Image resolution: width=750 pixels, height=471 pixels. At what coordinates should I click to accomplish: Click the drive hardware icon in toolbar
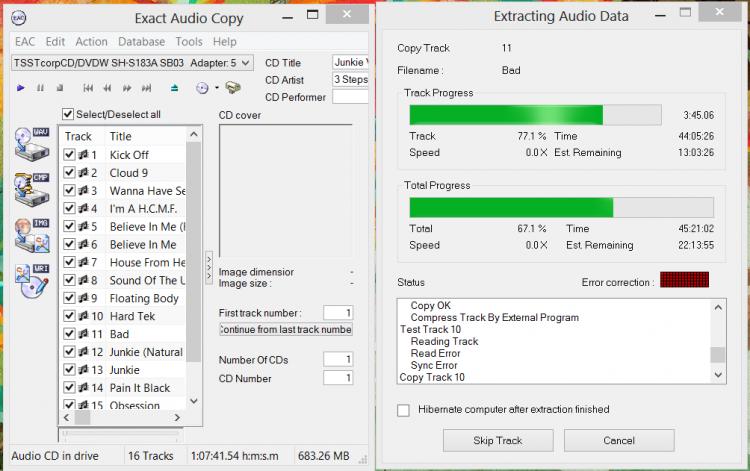coord(233,88)
